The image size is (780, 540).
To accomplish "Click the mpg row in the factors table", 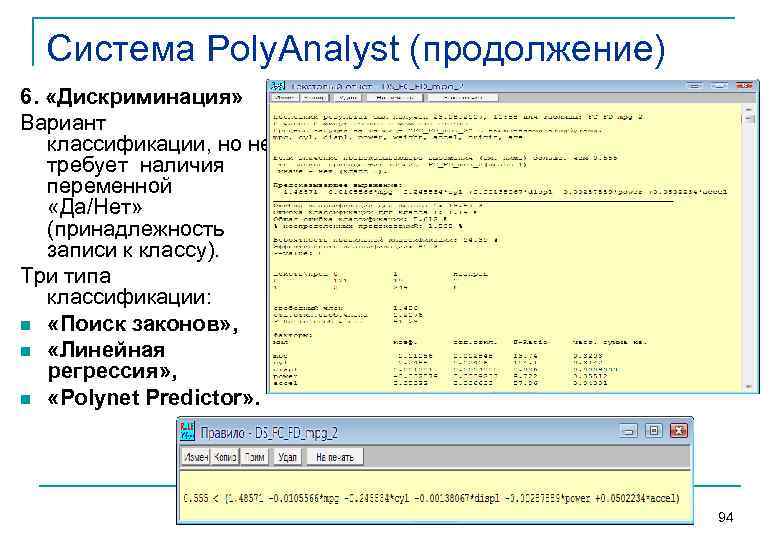I will click(438, 356).
